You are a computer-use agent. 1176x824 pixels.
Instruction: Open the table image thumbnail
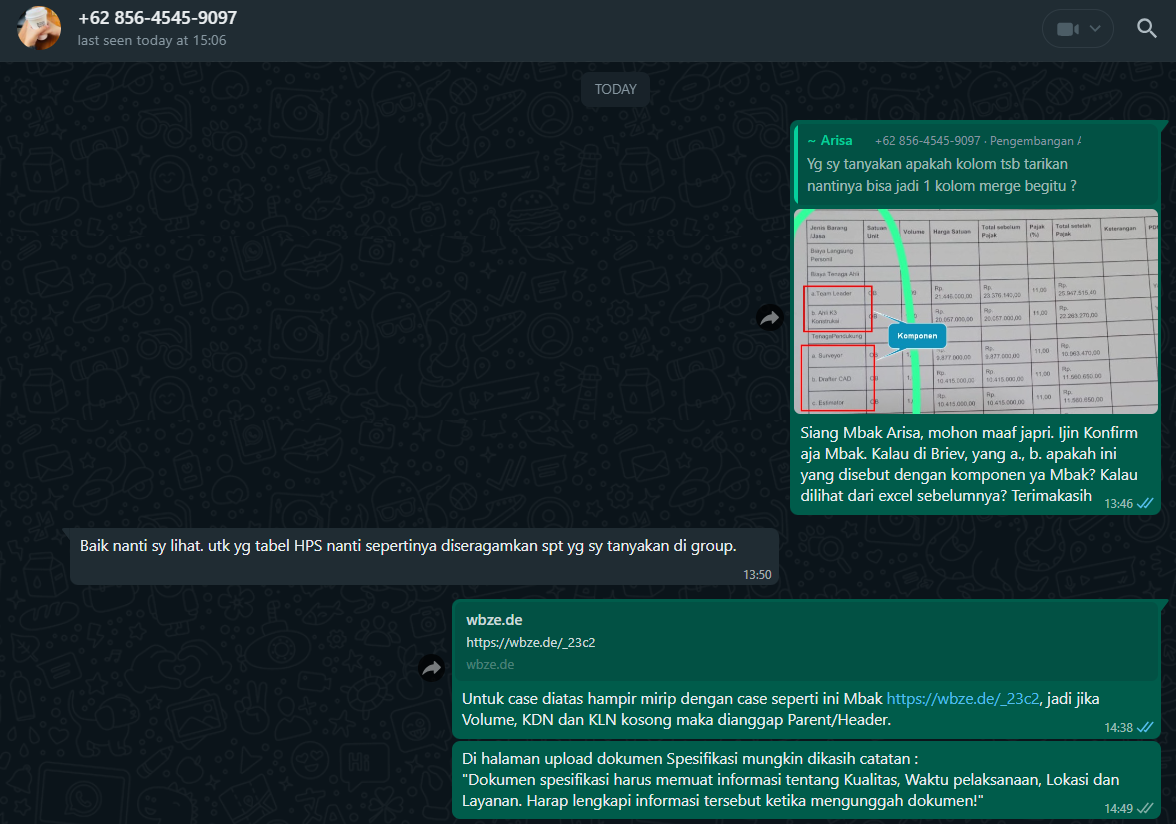pyautogui.click(x=975, y=311)
